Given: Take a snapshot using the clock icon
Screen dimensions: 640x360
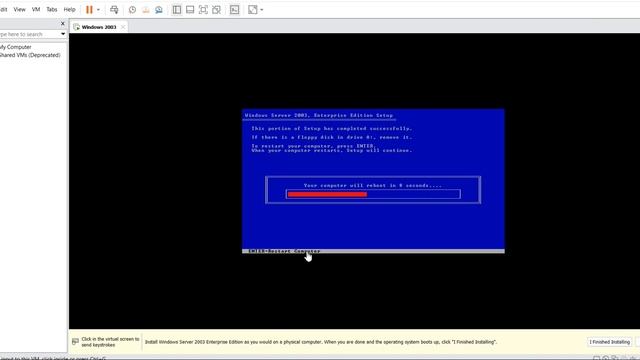Looking at the screenshot, I should (x=132, y=10).
